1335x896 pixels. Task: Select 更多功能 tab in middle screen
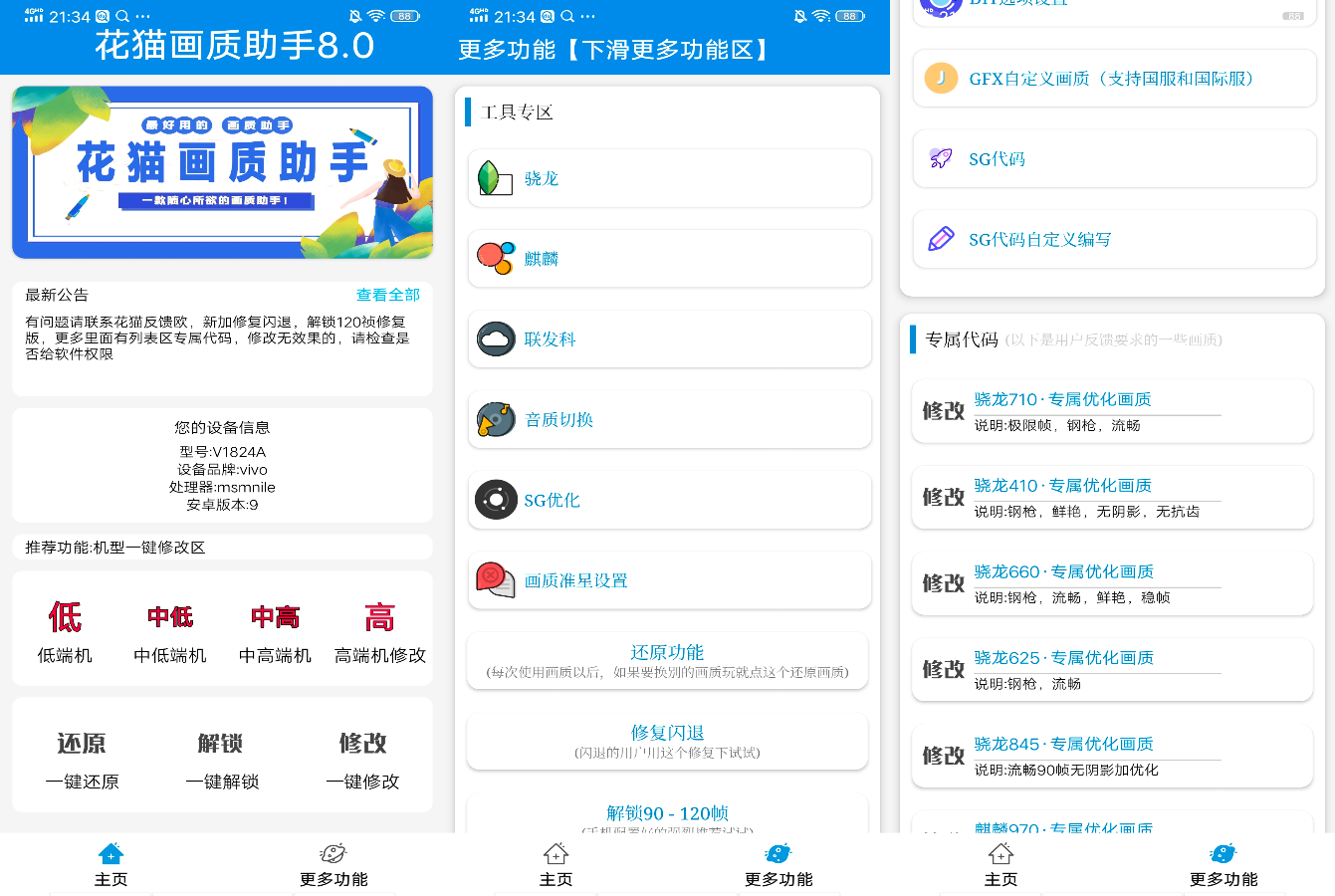(x=779, y=864)
